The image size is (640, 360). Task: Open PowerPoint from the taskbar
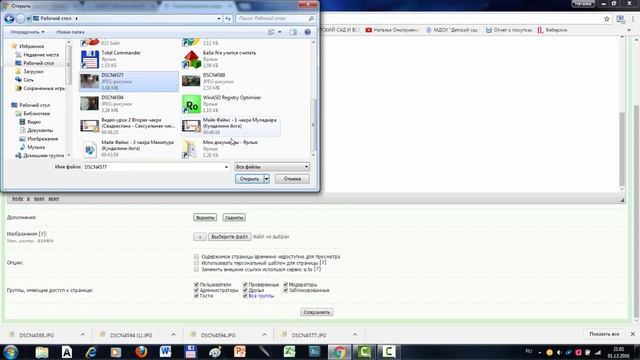240,352
